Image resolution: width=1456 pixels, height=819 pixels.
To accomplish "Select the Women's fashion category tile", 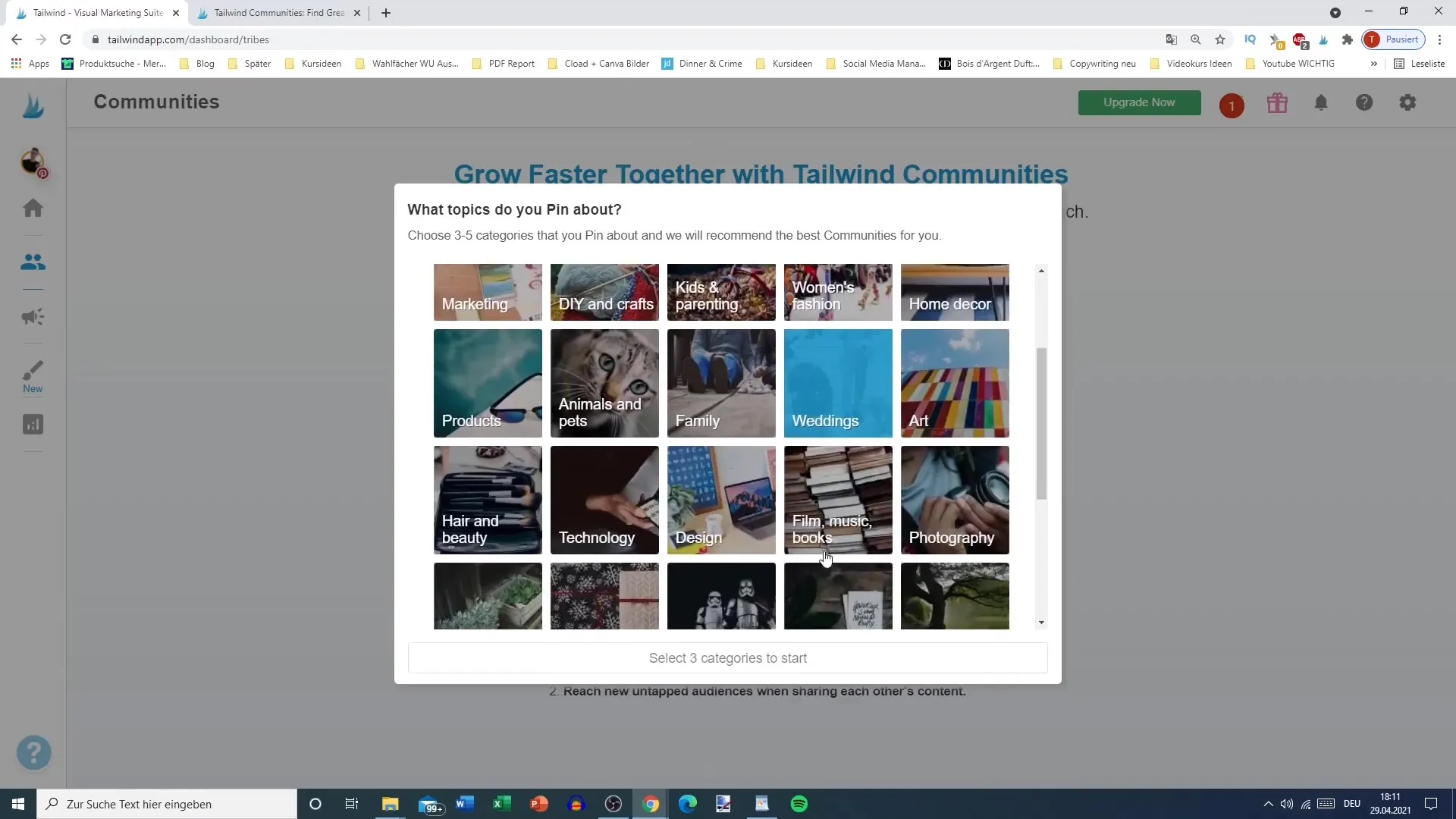I will point(838,292).
